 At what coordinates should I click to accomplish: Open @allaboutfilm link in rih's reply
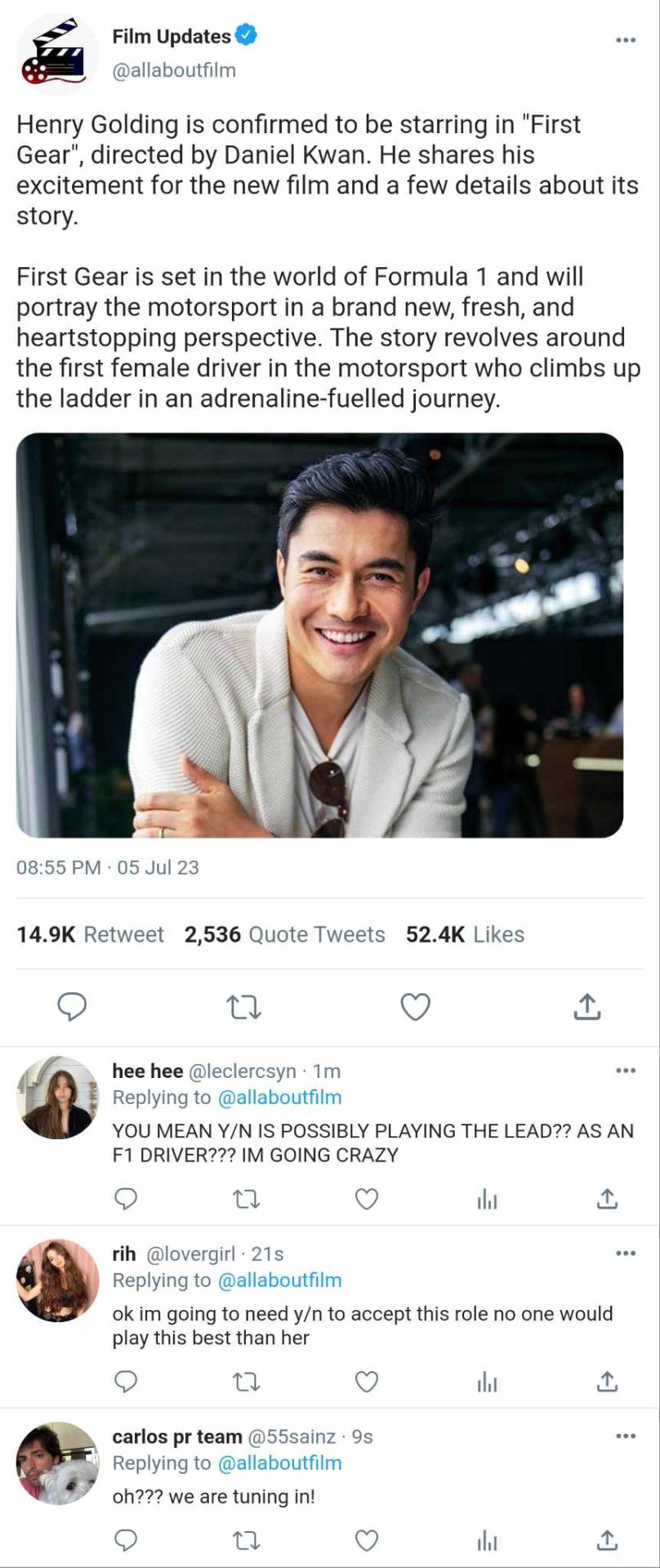(x=279, y=1281)
